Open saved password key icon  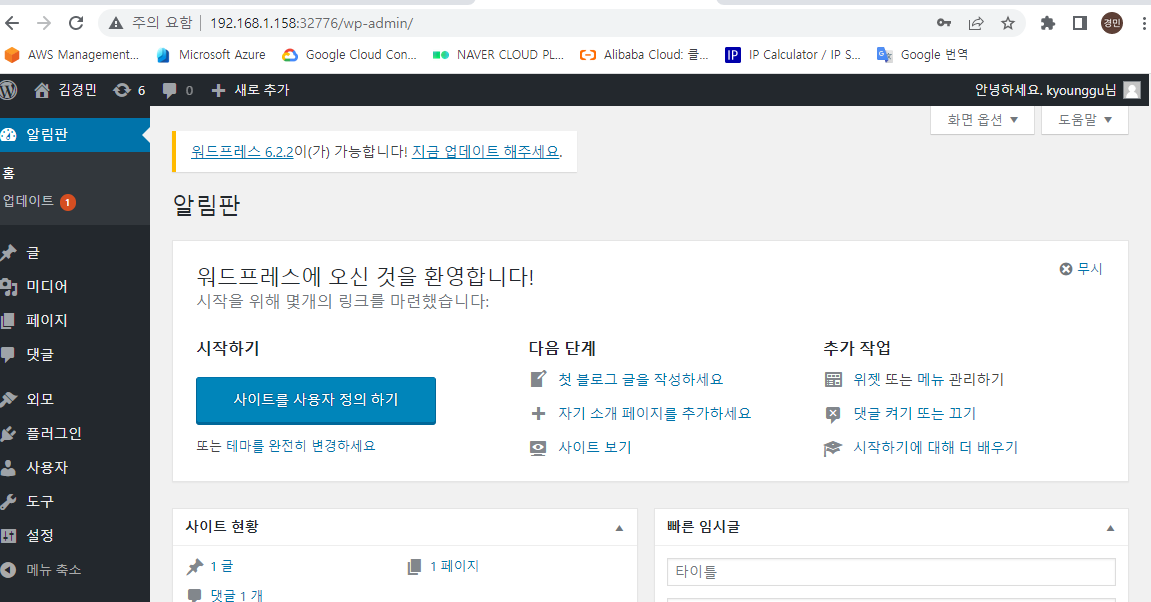click(944, 23)
